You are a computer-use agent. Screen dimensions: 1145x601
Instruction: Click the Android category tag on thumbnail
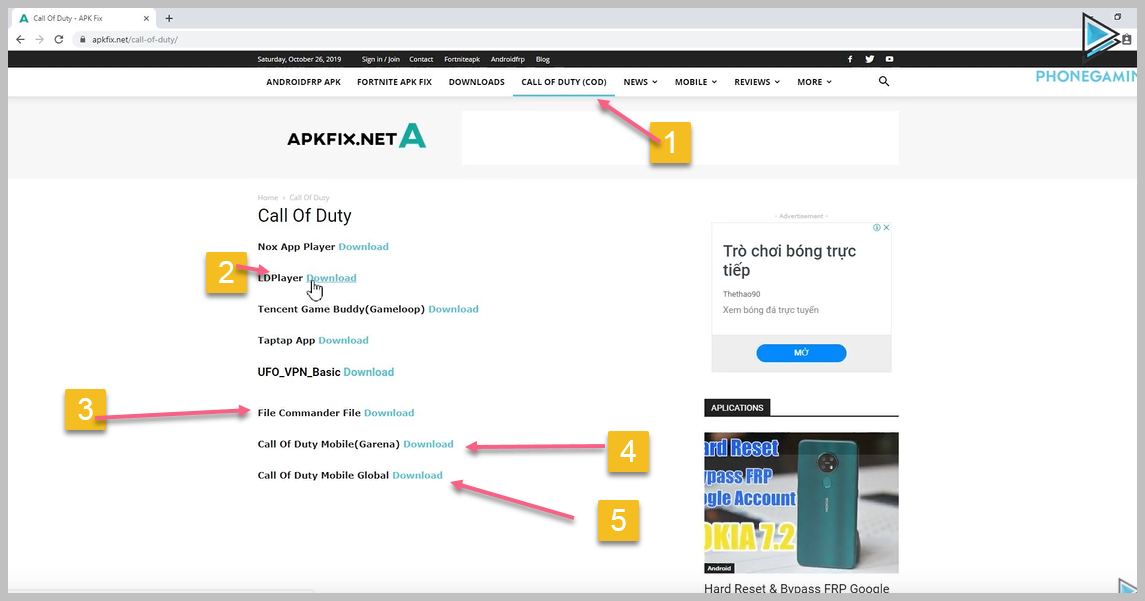[x=719, y=568]
